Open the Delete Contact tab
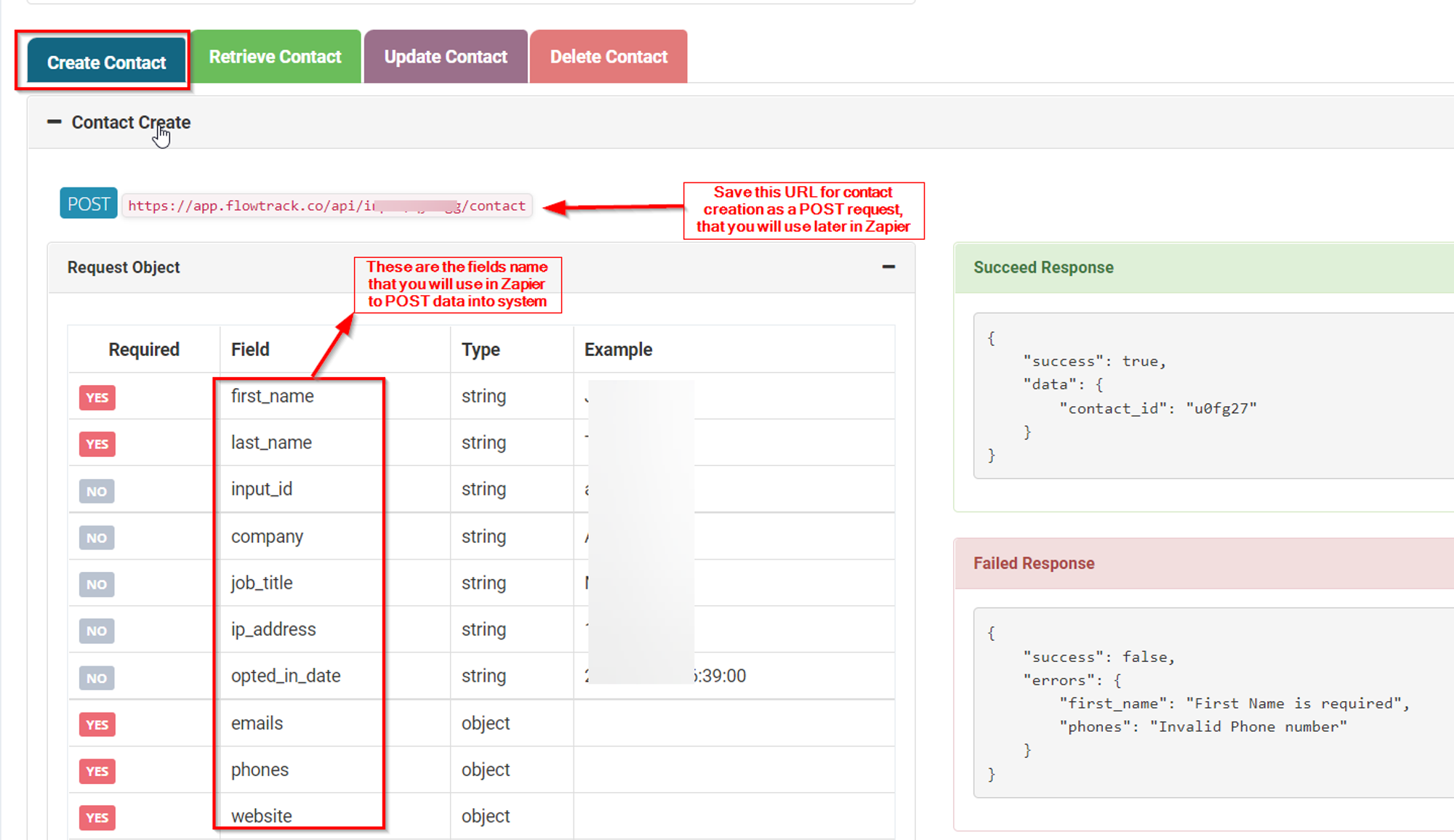Image resolution: width=1454 pixels, height=840 pixels. (608, 57)
